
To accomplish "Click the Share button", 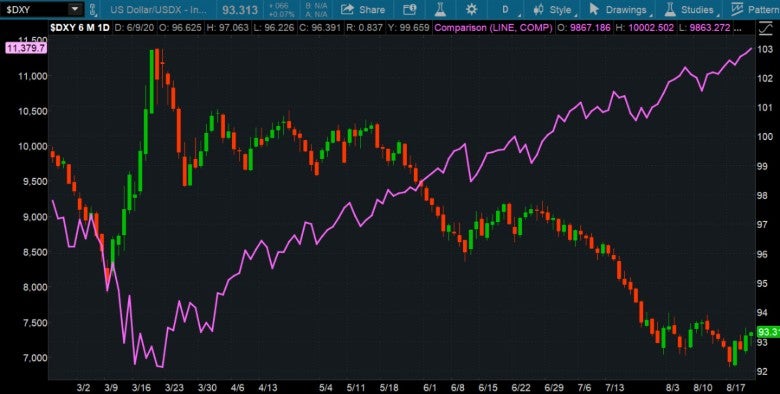I will 363,9.
